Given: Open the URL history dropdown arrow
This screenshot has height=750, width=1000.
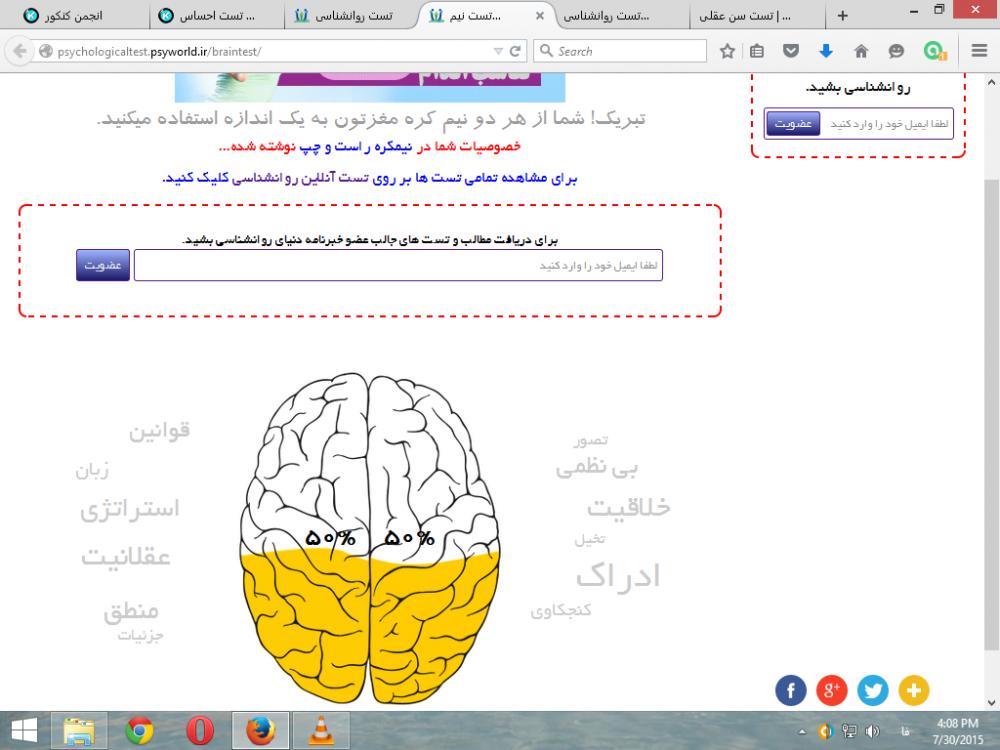Looking at the screenshot, I should (x=499, y=51).
